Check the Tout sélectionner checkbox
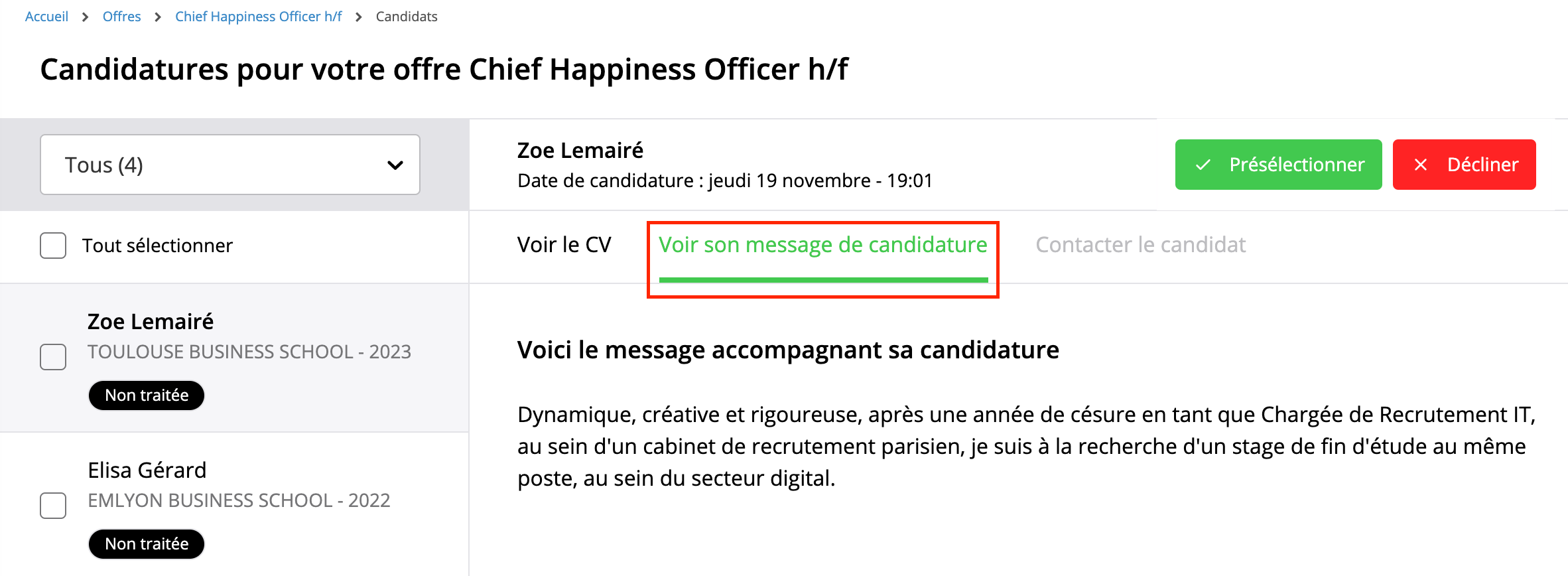 (52, 246)
